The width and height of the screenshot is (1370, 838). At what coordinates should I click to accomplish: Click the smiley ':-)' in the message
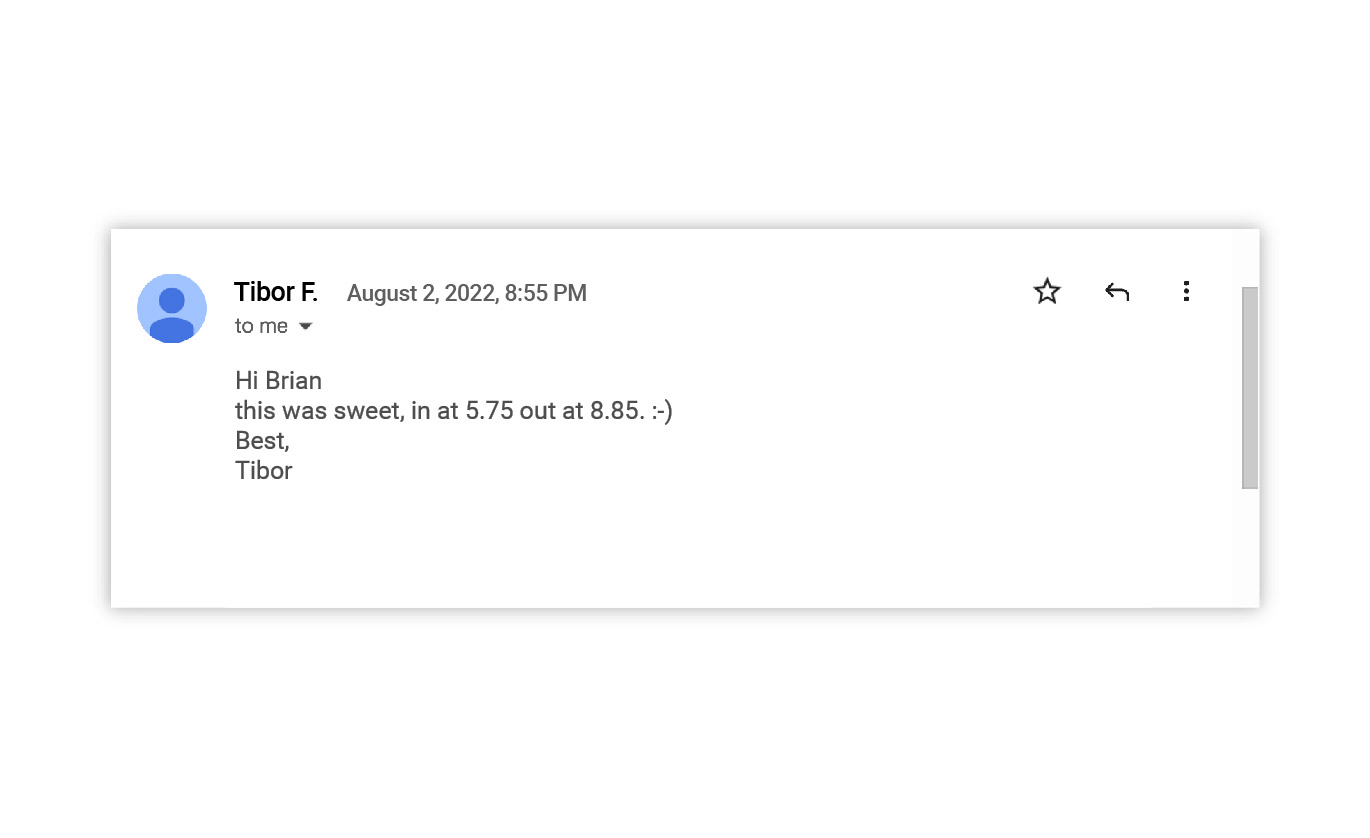coord(661,411)
